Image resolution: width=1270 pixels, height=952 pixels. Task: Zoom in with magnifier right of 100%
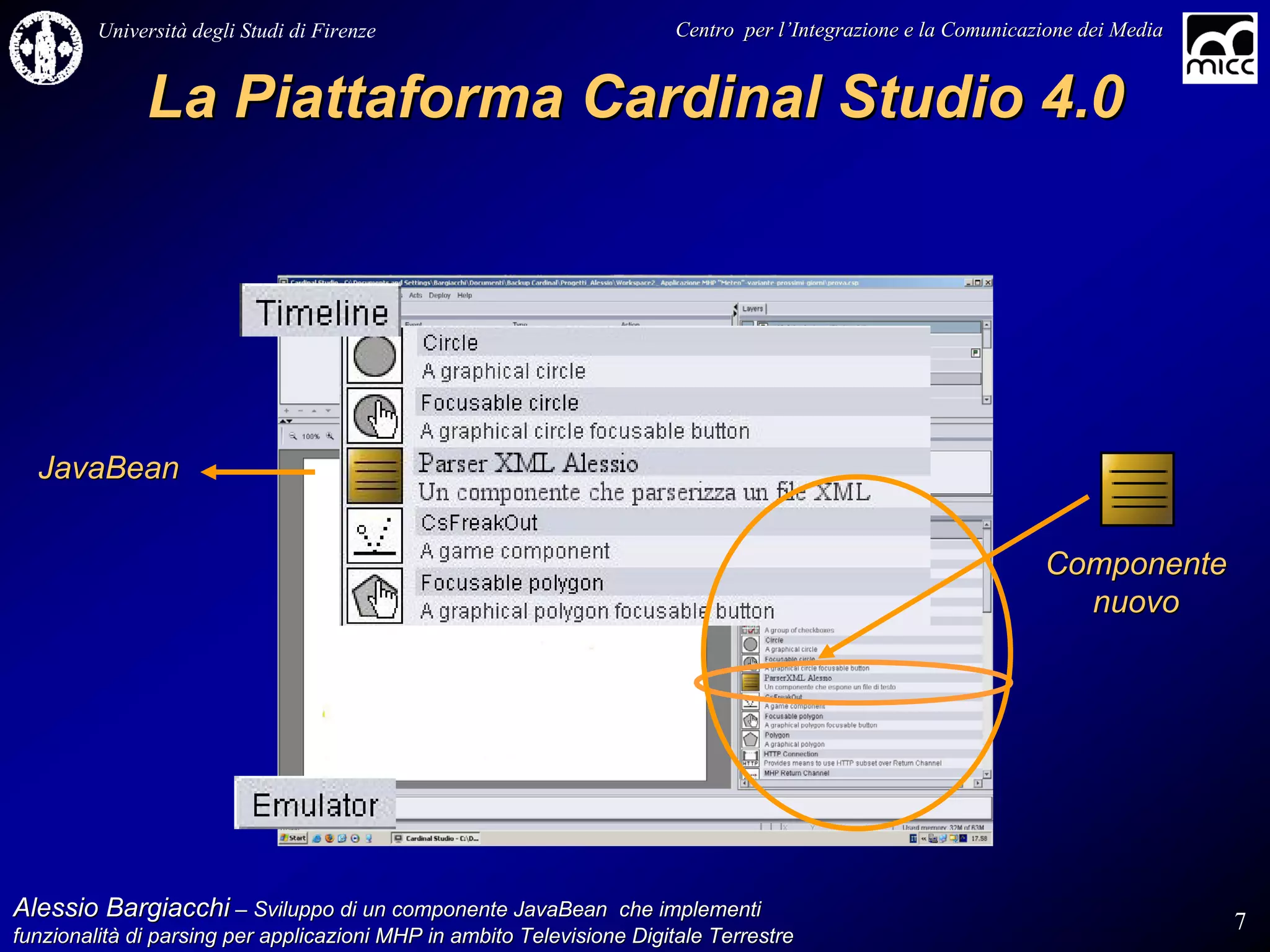(x=330, y=436)
